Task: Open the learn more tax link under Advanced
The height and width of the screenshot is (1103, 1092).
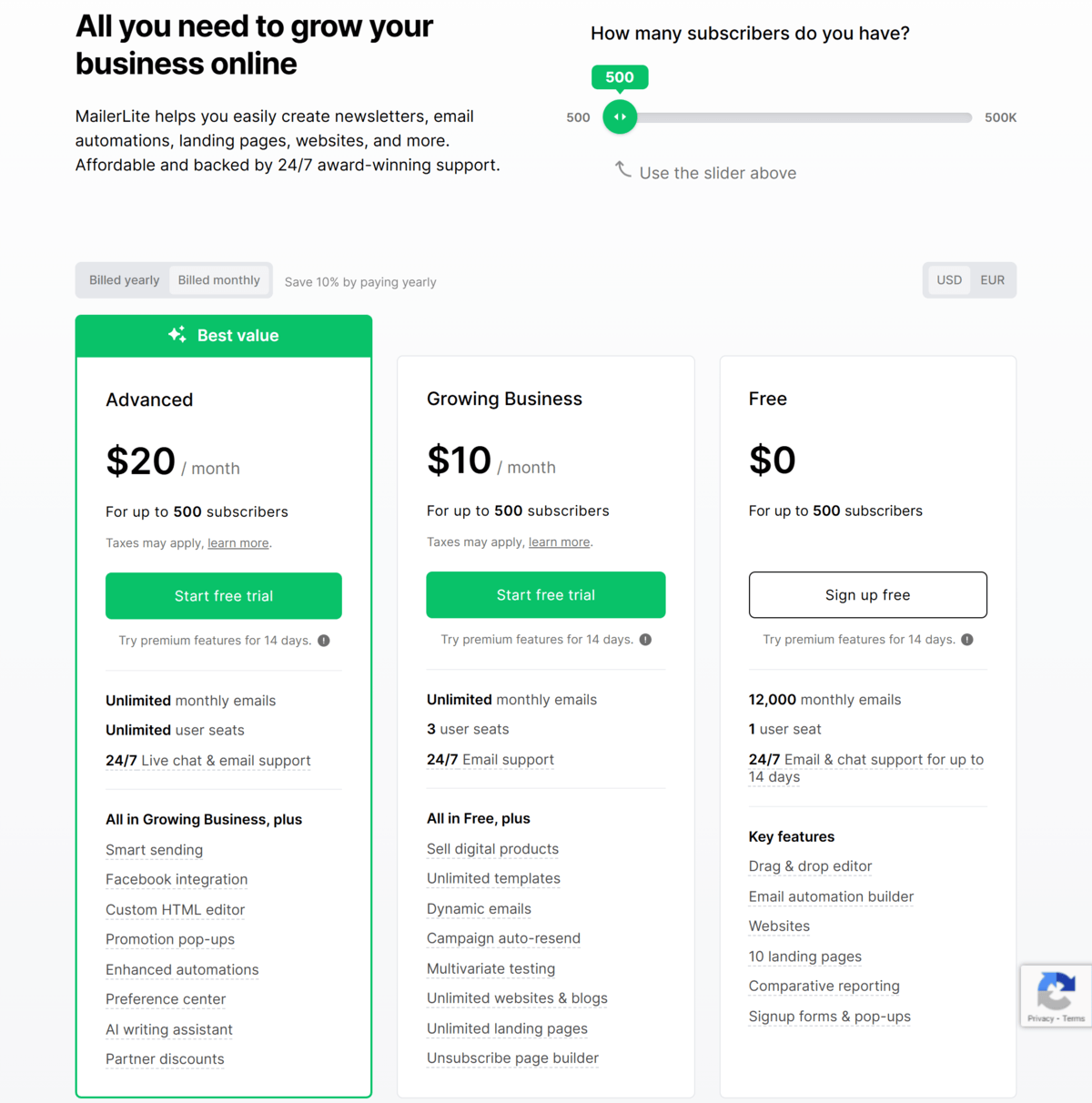Action: click(238, 542)
